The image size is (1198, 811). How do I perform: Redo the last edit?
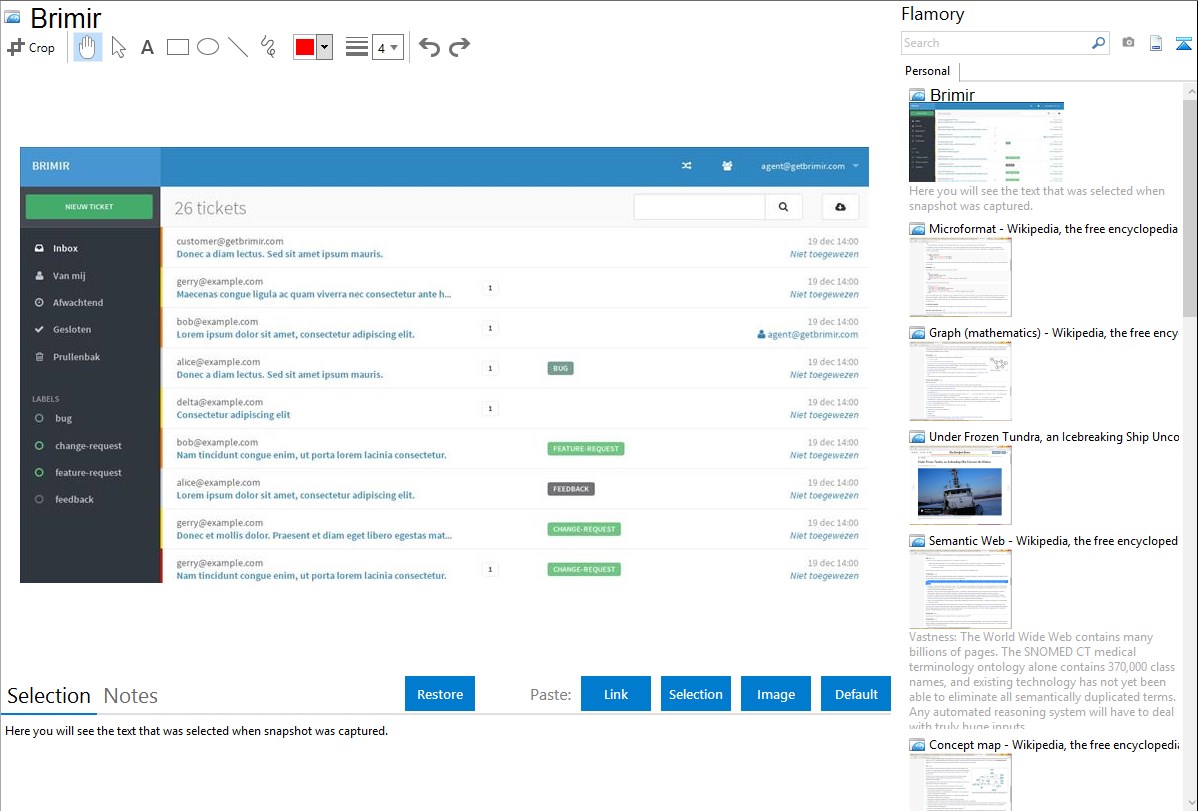coord(459,47)
